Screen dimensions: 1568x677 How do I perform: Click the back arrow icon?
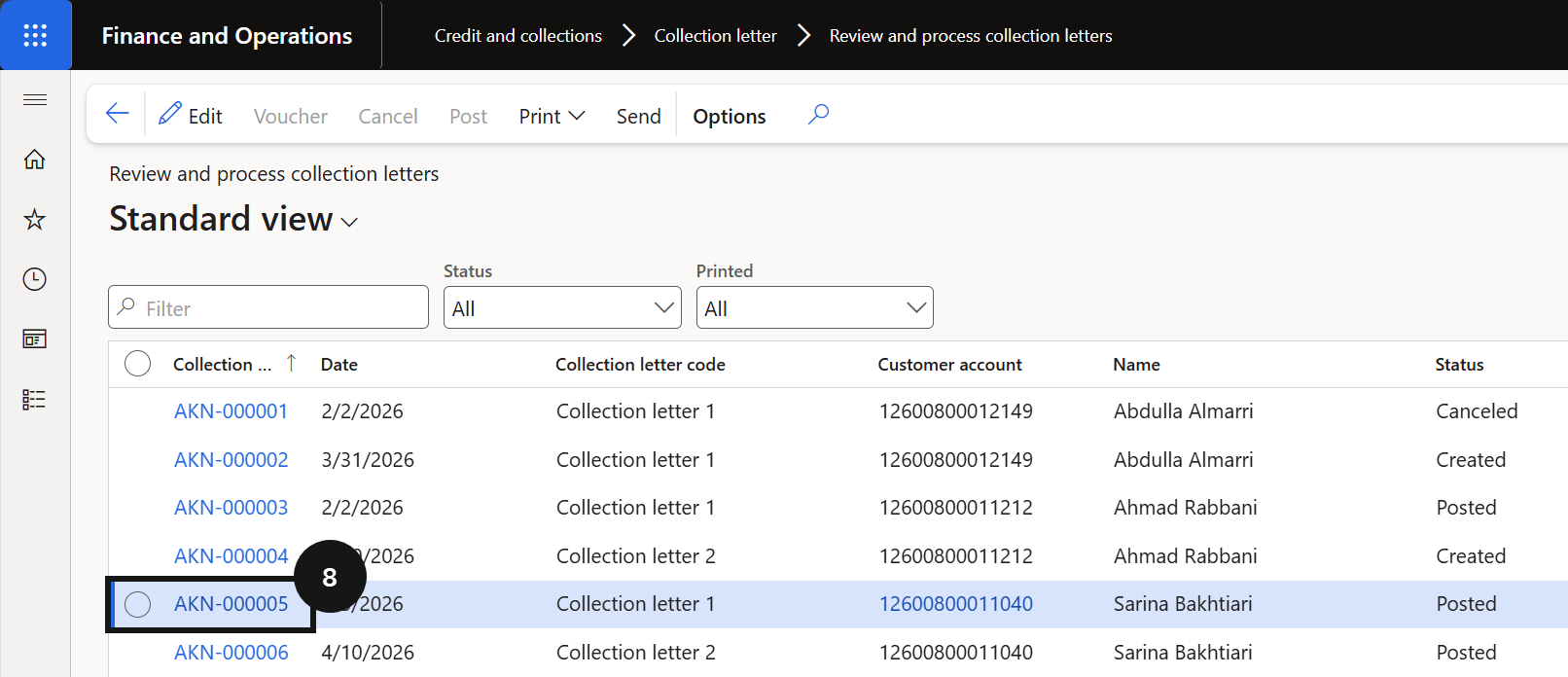click(118, 114)
